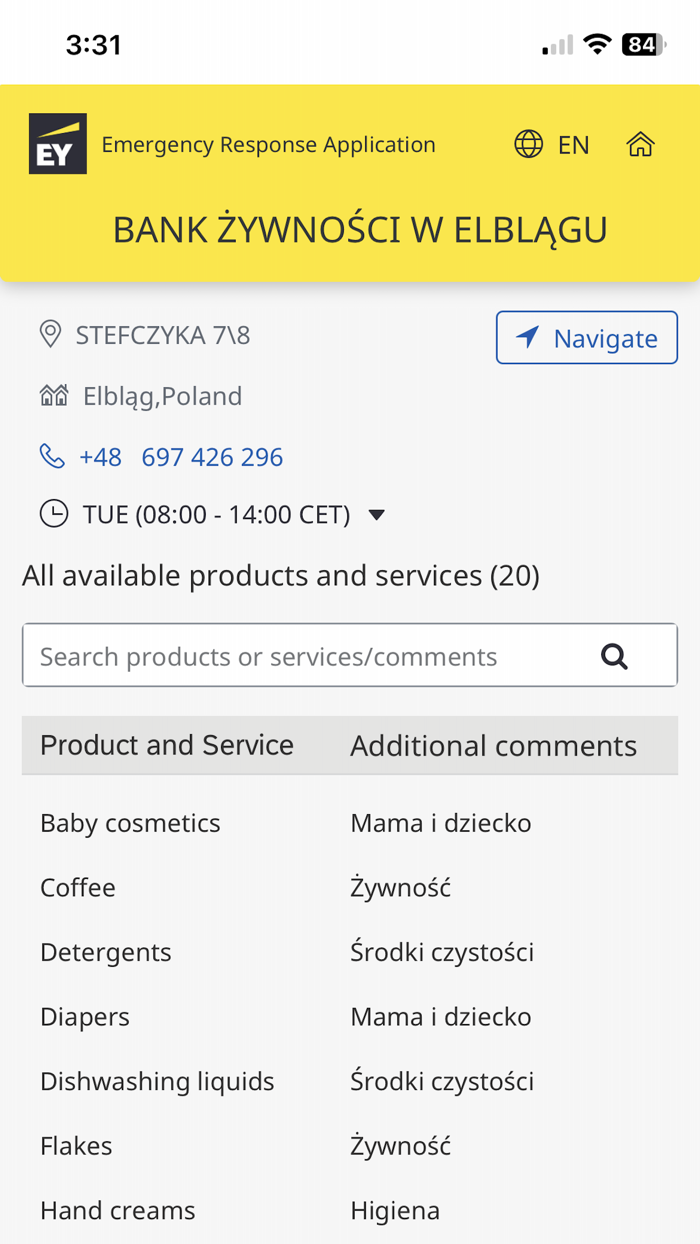Select the EN language option
Image resolution: width=700 pixels, height=1244 pixels.
pyautogui.click(x=575, y=143)
